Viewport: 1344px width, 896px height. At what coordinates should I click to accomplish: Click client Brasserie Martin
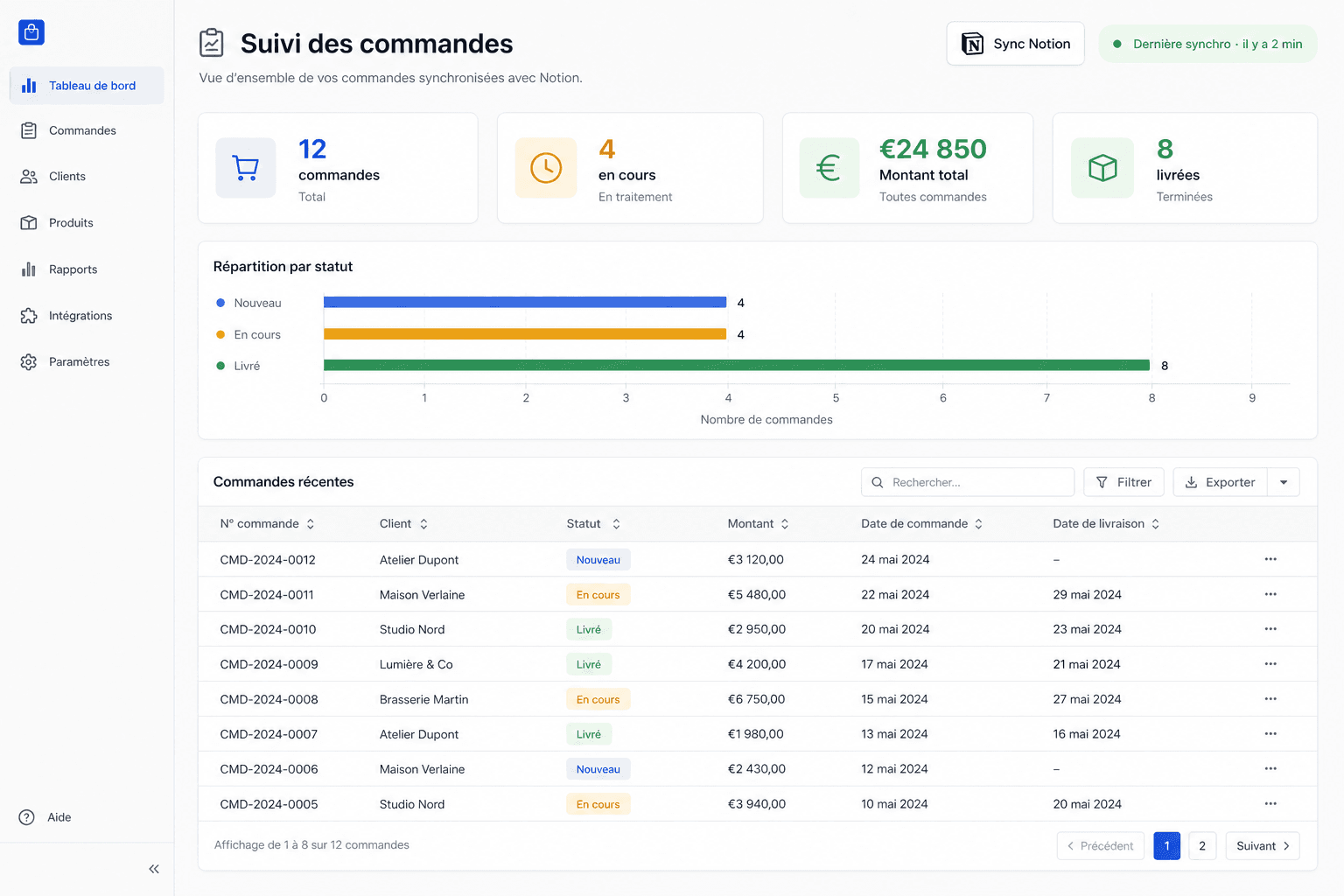tap(424, 699)
